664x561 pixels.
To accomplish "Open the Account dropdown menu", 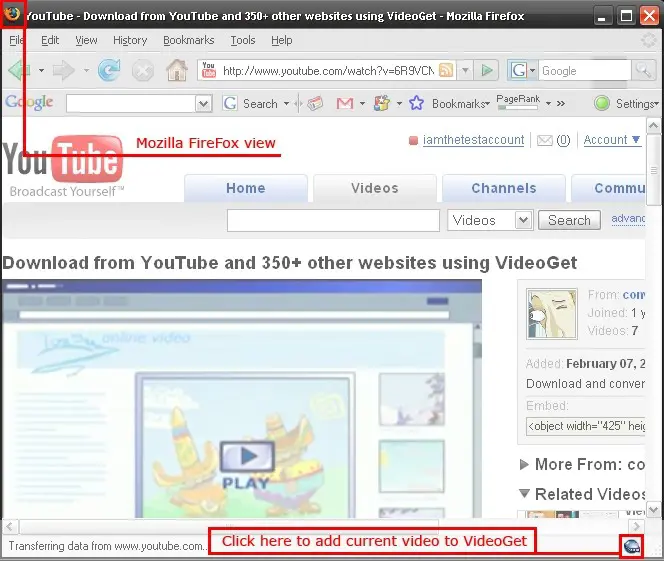I will click(612, 140).
